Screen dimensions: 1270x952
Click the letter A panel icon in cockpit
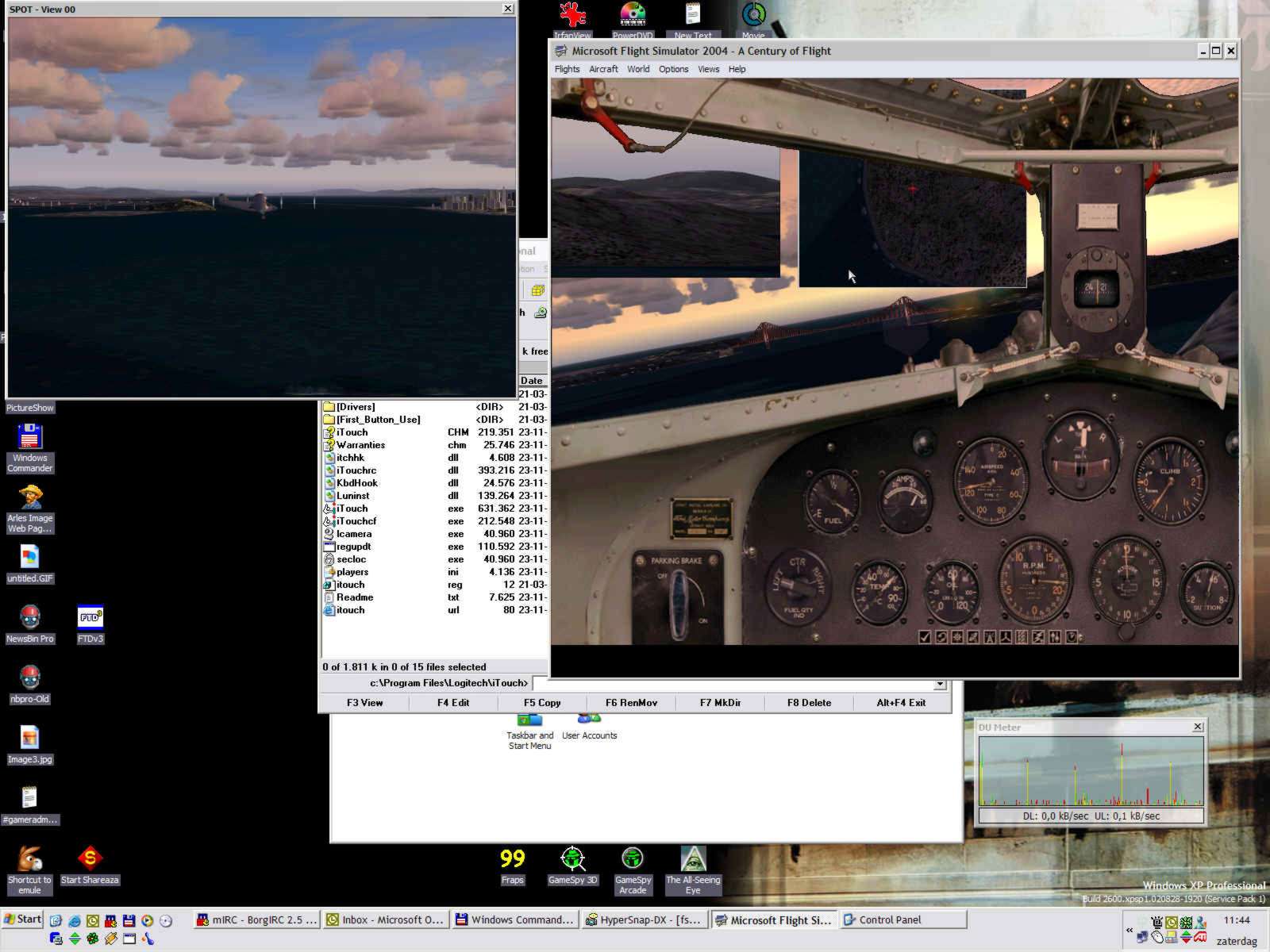click(x=990, y=637)
